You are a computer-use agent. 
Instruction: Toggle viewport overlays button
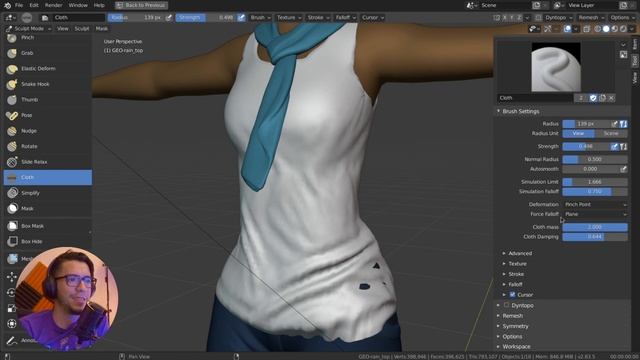click(567, 29)
